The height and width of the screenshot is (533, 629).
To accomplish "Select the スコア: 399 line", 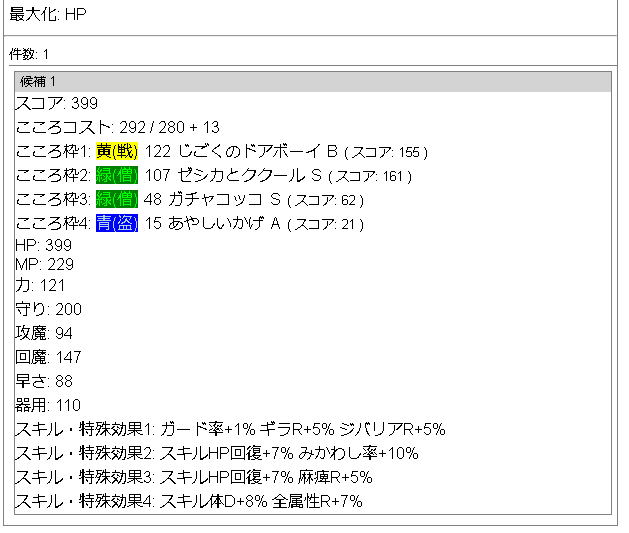I will click(57, 103).
